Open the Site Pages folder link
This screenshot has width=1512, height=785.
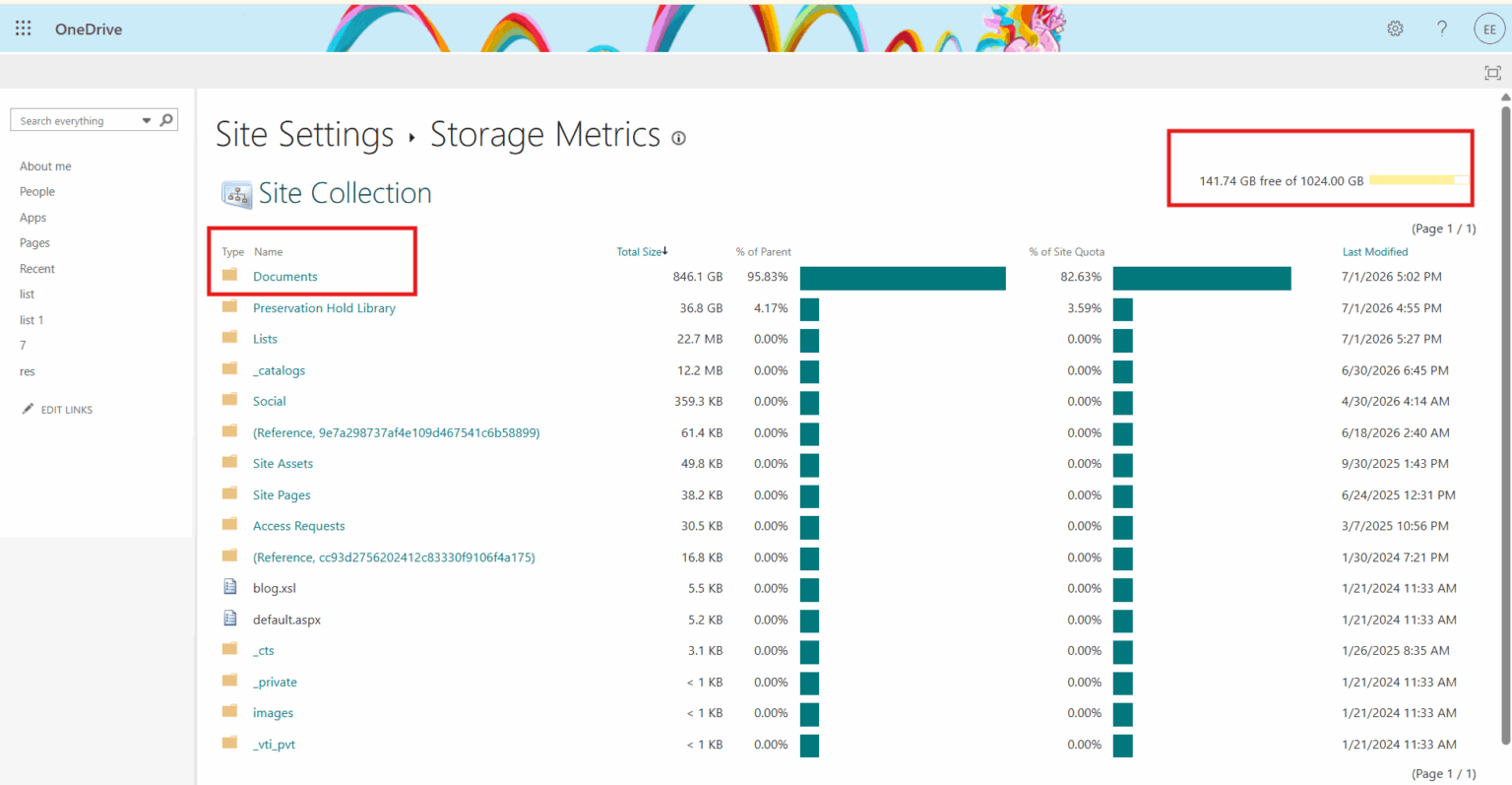click(x=282, y=495)
